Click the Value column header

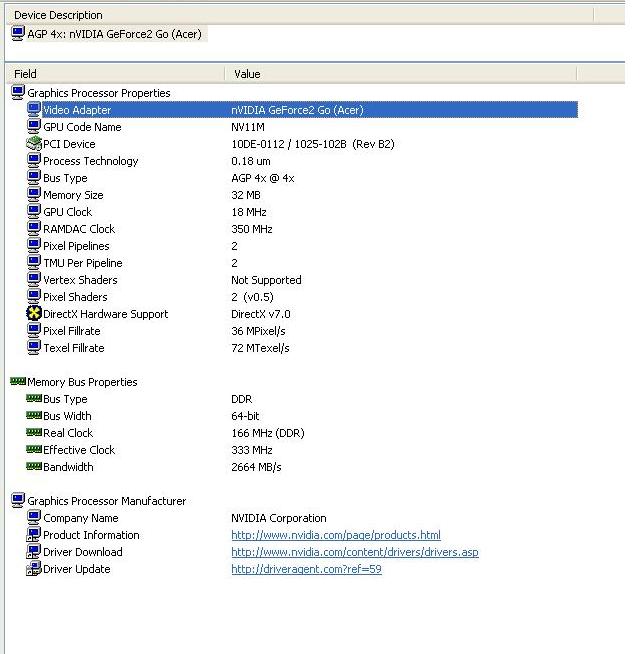[x=401, y=74]
